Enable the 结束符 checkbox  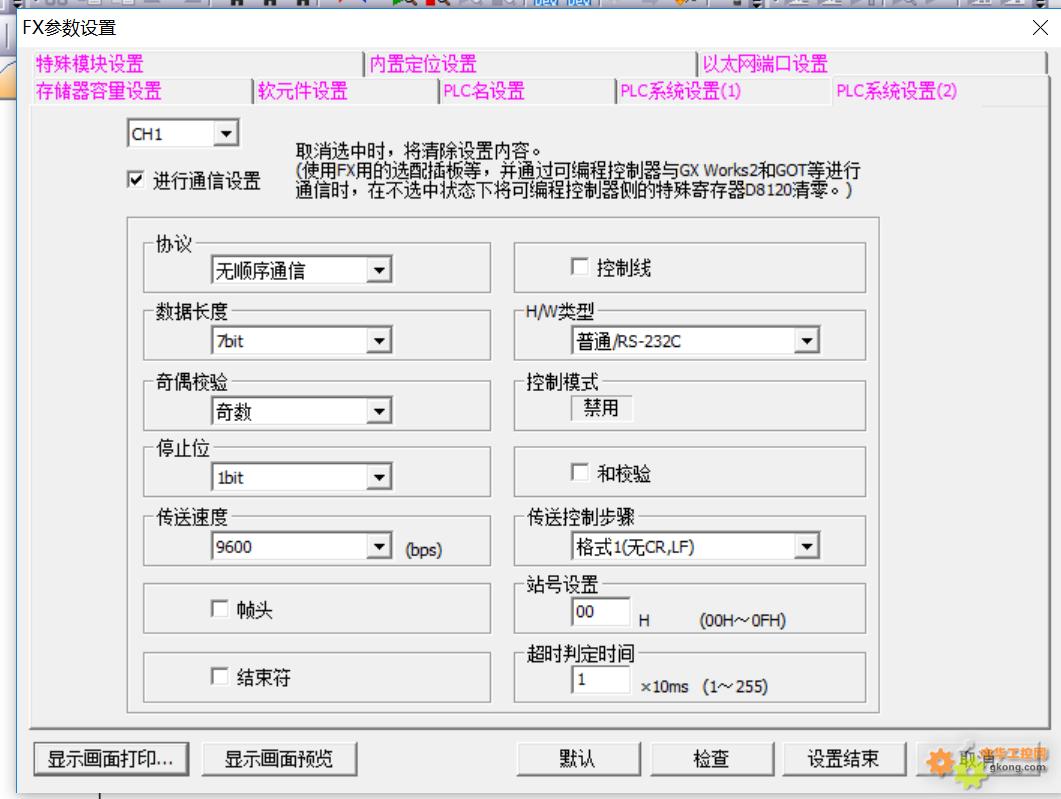point(220,677)
